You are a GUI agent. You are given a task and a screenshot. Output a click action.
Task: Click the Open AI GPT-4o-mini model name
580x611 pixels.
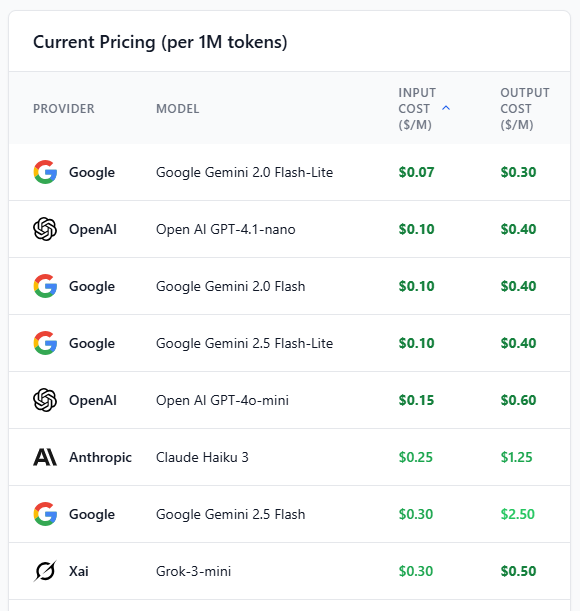coord(222,400)
